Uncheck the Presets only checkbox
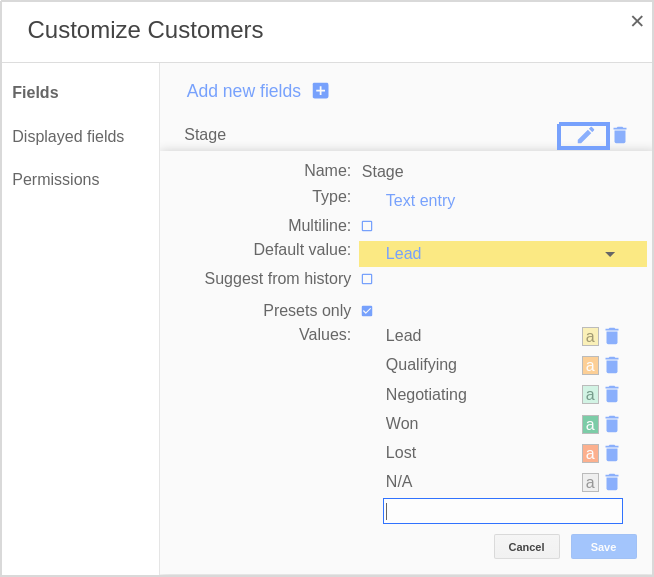Image resolution: width=654 pixels, height=577 pixels. tap(367, 311)
